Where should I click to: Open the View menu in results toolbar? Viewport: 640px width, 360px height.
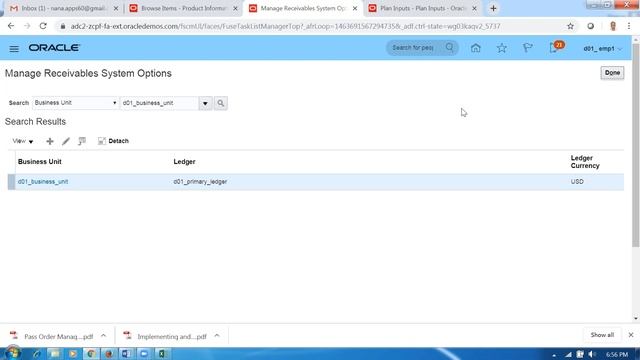23,141
